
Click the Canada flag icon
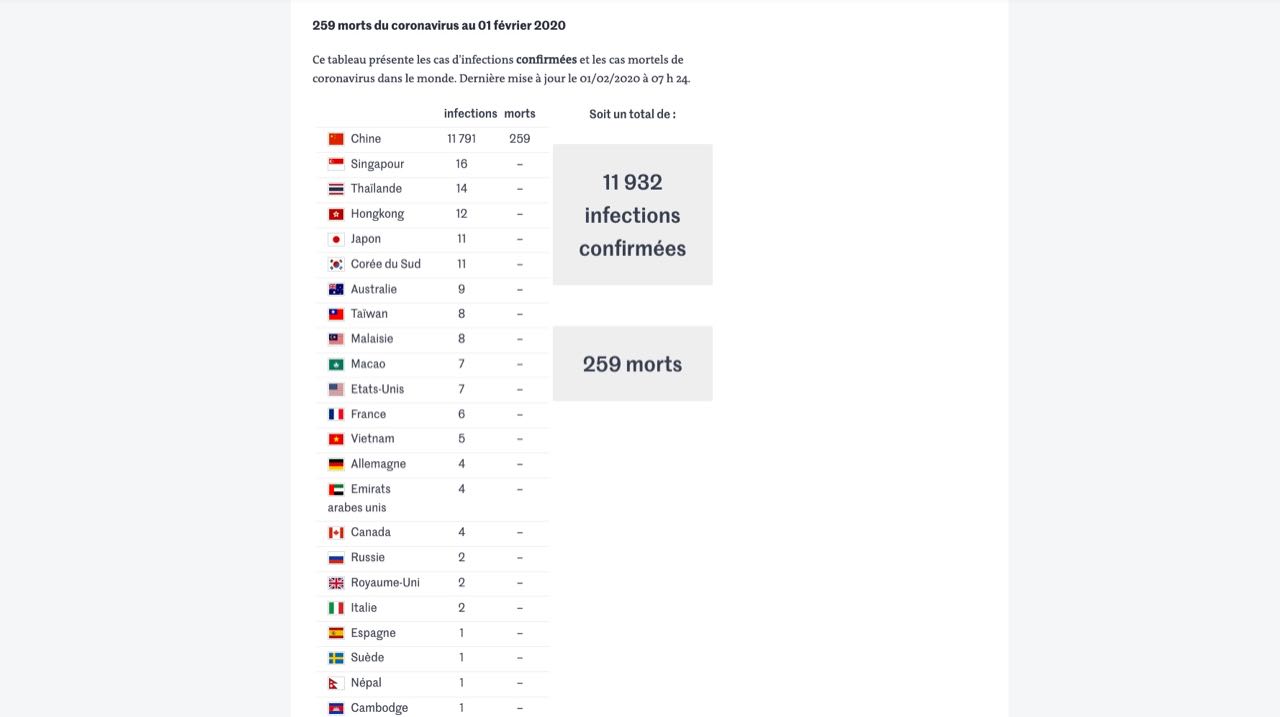click(x=336, y=533)
